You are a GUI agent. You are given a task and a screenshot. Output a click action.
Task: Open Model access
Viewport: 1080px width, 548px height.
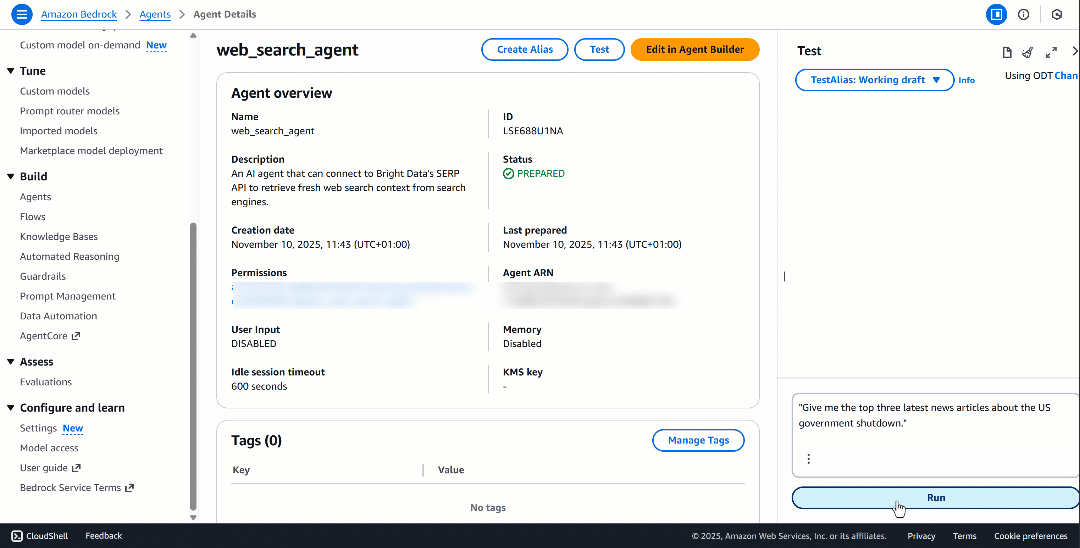coord(49,447)
